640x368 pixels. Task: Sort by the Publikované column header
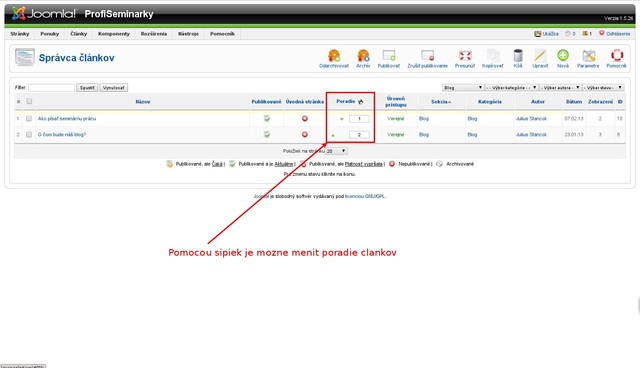[267, 102]
